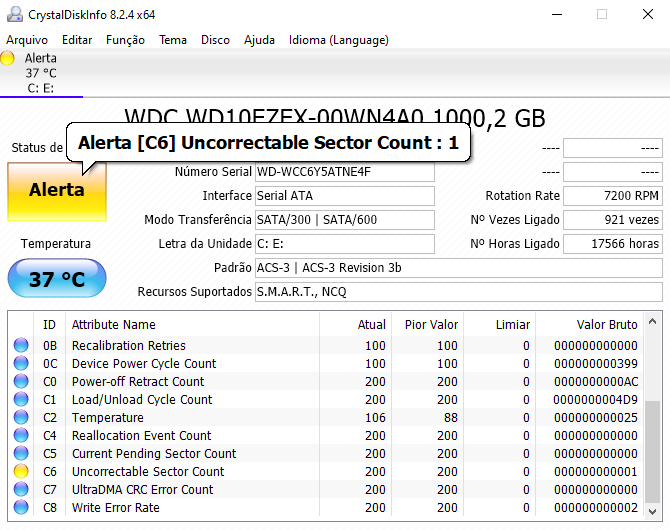Screen dimensions: 670x530
Task: Click the Recursos Suportados field S.M.A.R.T., NCQ
Action: click(x=459, y=292)
